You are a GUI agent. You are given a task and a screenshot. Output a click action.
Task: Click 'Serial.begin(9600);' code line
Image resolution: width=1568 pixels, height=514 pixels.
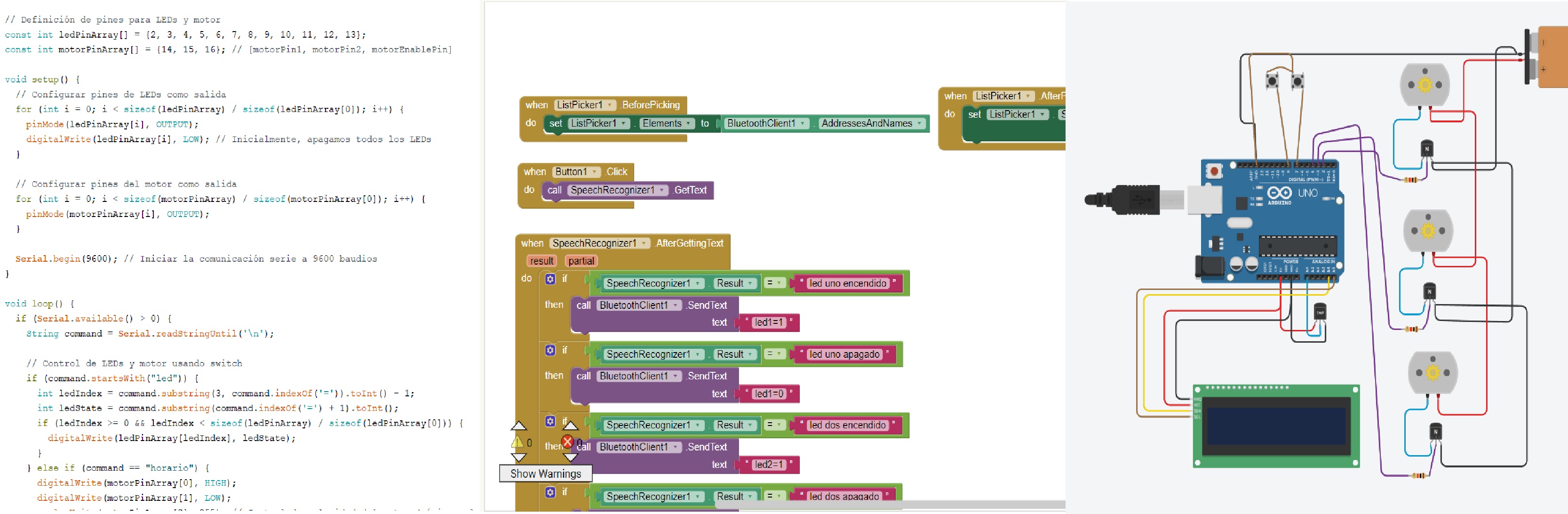tap(67, 259)
